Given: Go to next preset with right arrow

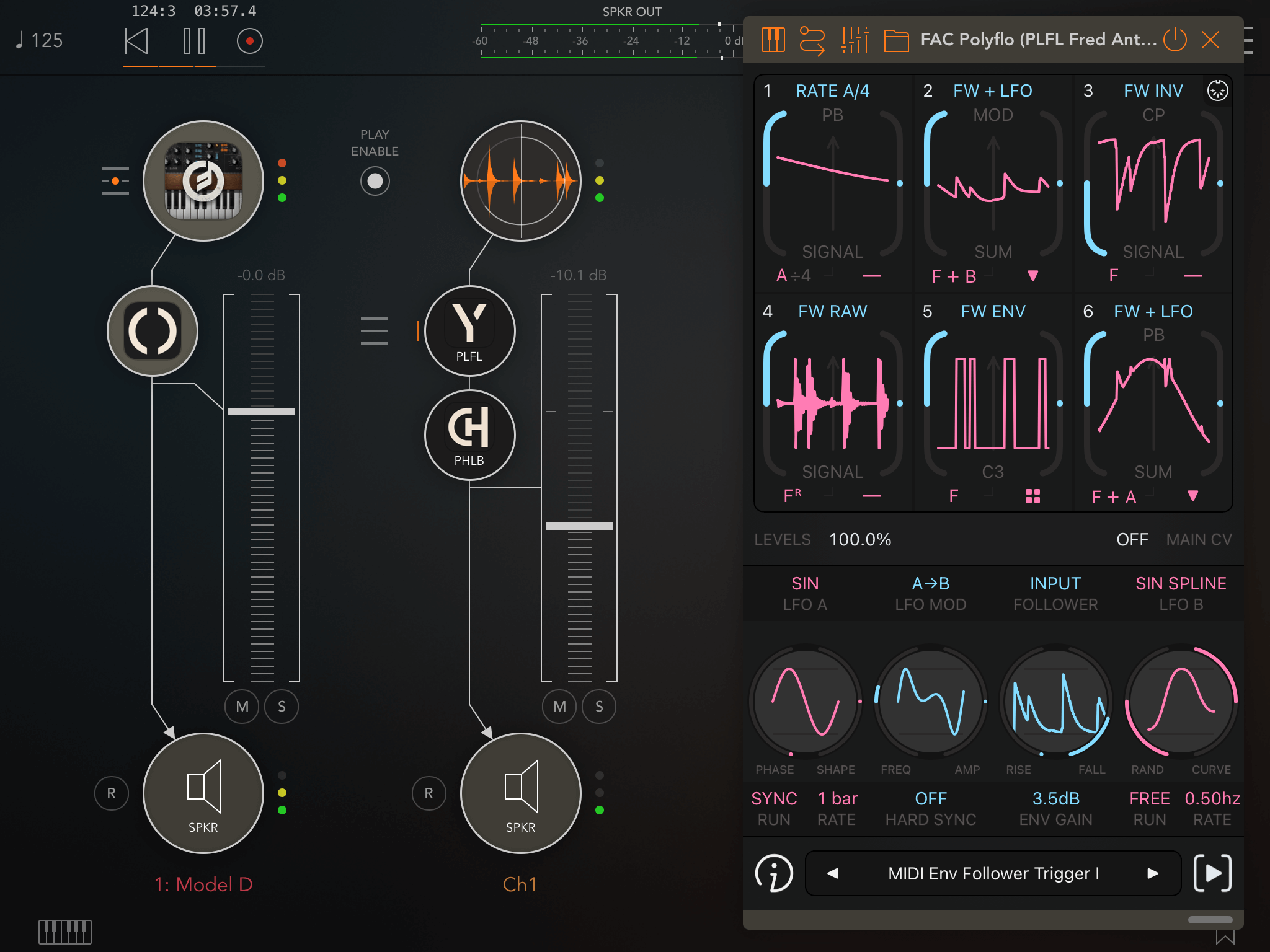Looking at the screenshot, I should pos(1153,873).
